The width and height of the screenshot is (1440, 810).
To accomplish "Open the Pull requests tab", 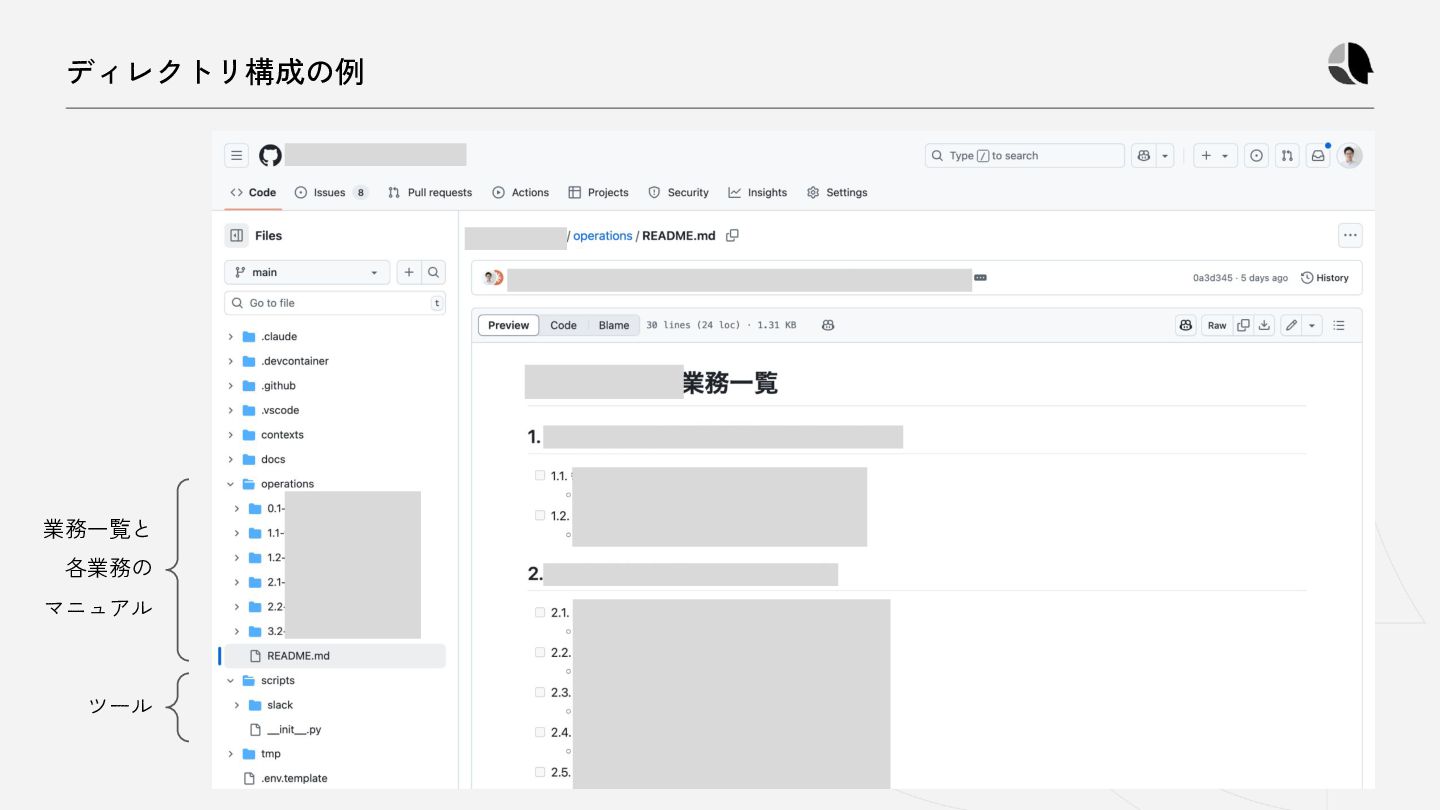I will coord(439,193).
